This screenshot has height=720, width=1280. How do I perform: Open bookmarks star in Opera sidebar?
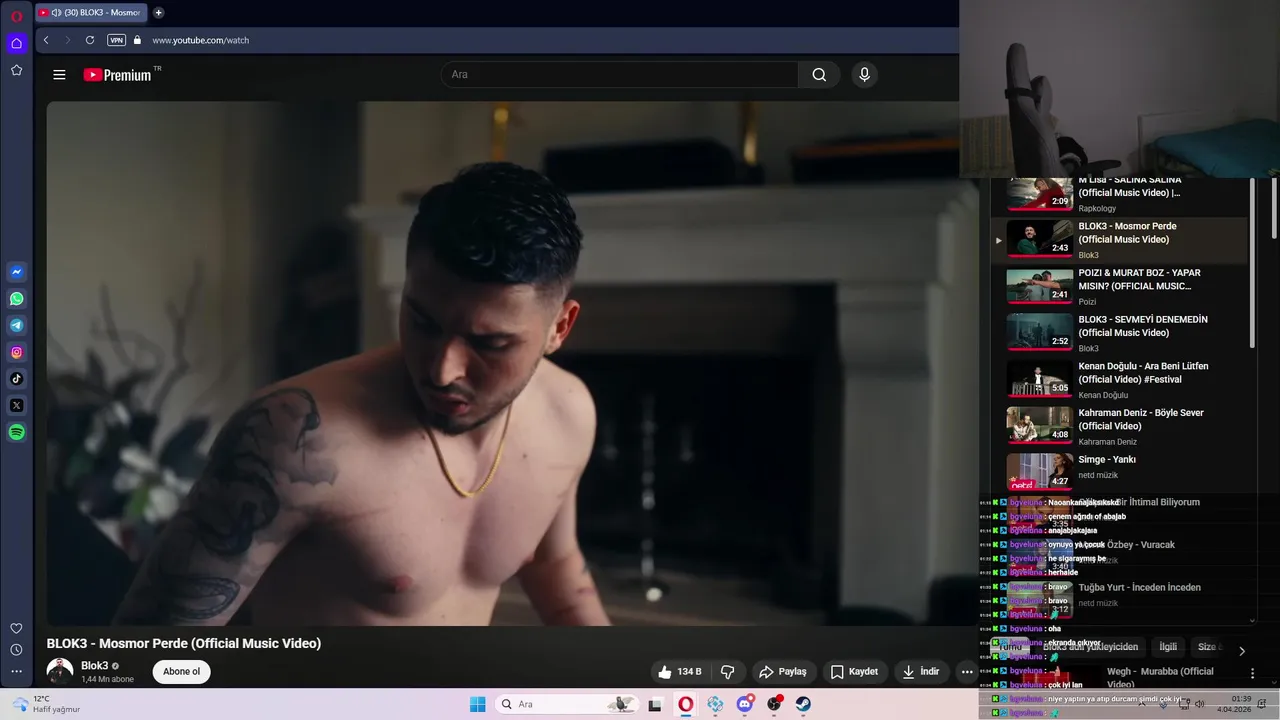[16, 70]
